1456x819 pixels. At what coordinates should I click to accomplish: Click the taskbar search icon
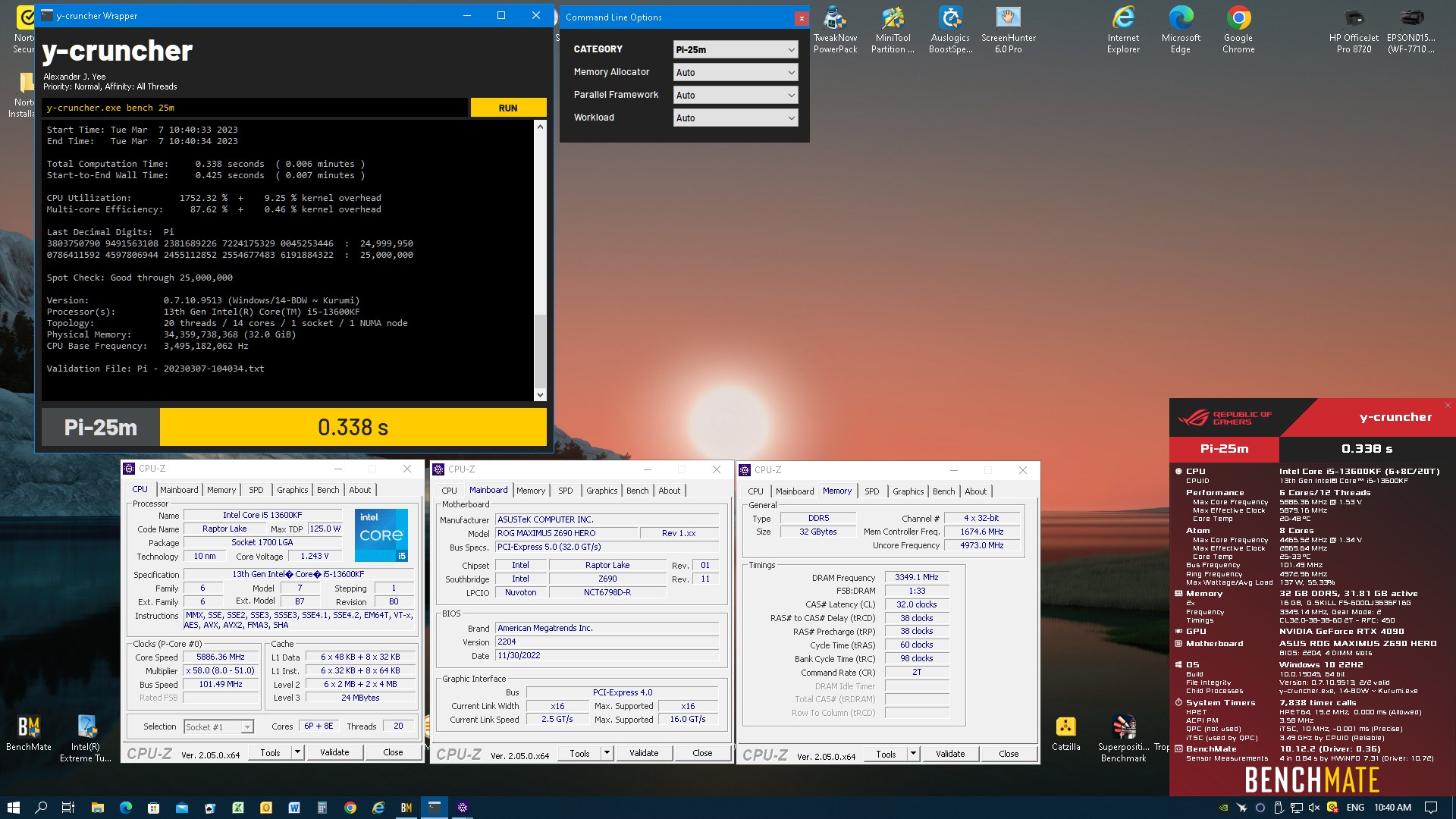click(x=41, y=808)
